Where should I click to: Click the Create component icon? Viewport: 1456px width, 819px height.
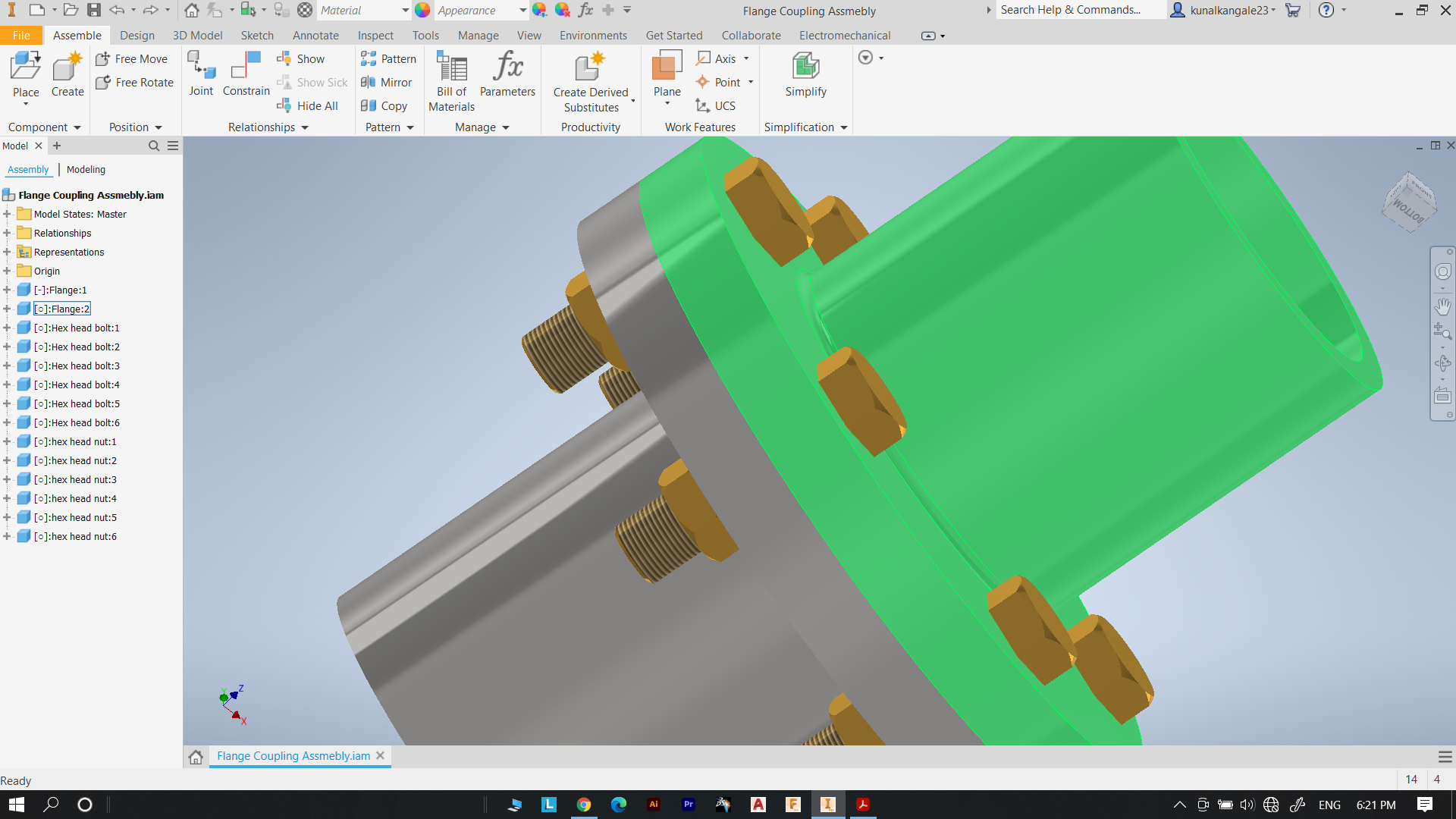67,67
